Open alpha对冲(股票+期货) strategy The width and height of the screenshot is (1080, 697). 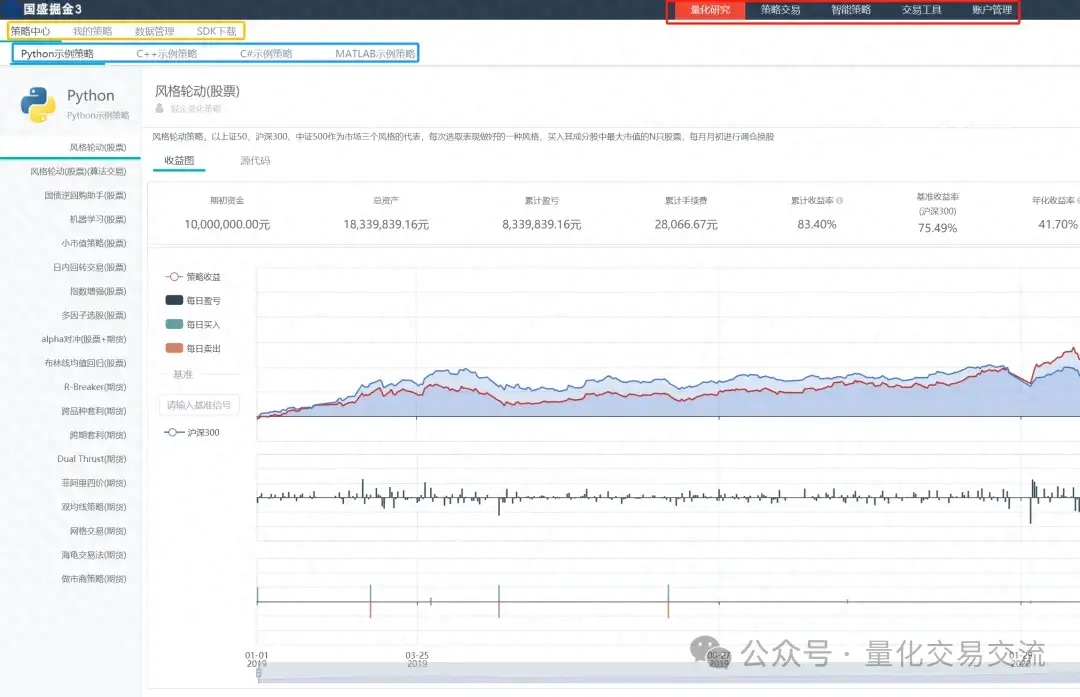click(x=84, y=339)
